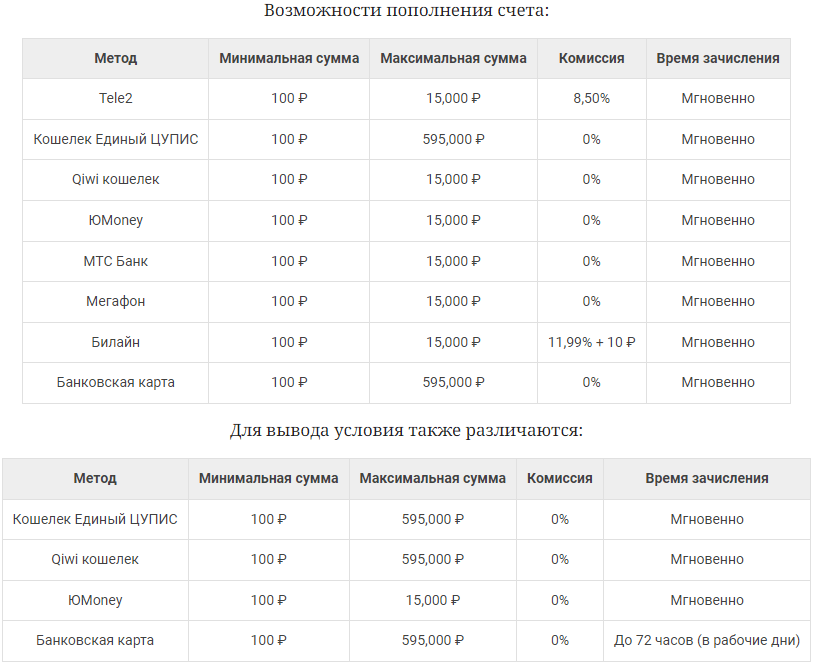
Task: Click Комиссия header in the deposit table
Action: pos(591,58)
